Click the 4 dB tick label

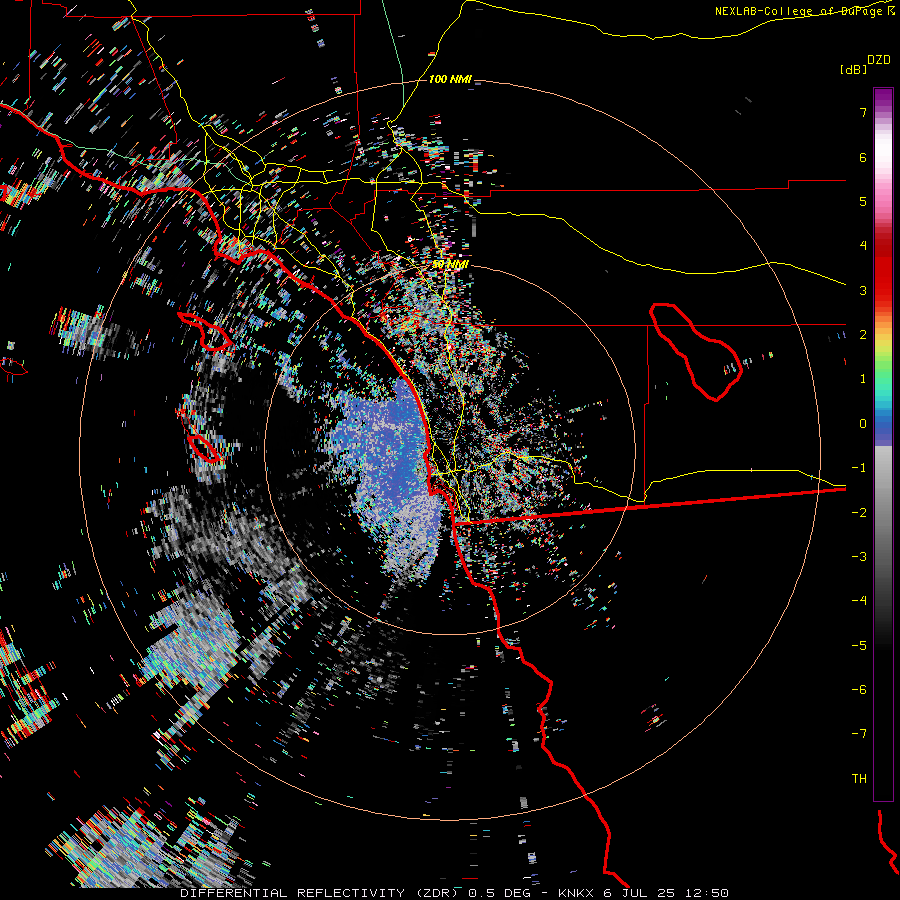pyautogui.click(x=863, y=246)
